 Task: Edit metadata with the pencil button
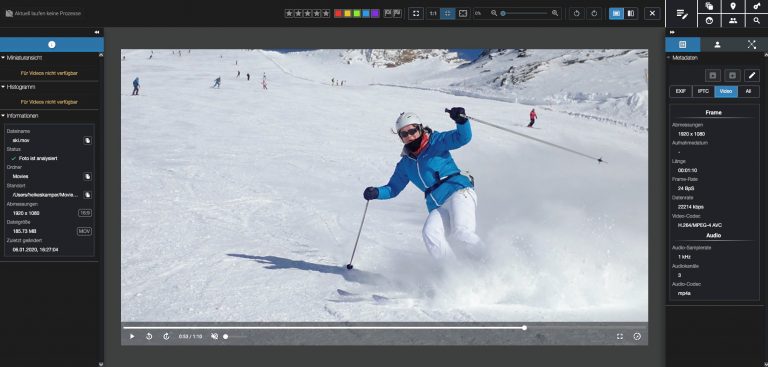(x=752, y=75)
